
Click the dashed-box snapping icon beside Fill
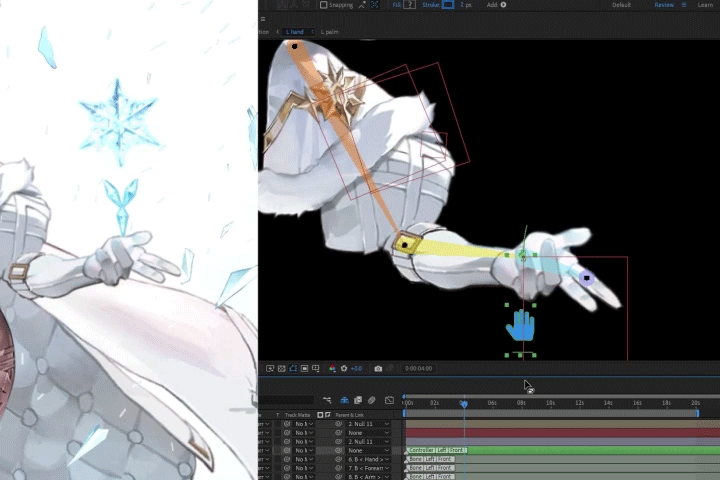pyautogui.click(x=375, y=5)
